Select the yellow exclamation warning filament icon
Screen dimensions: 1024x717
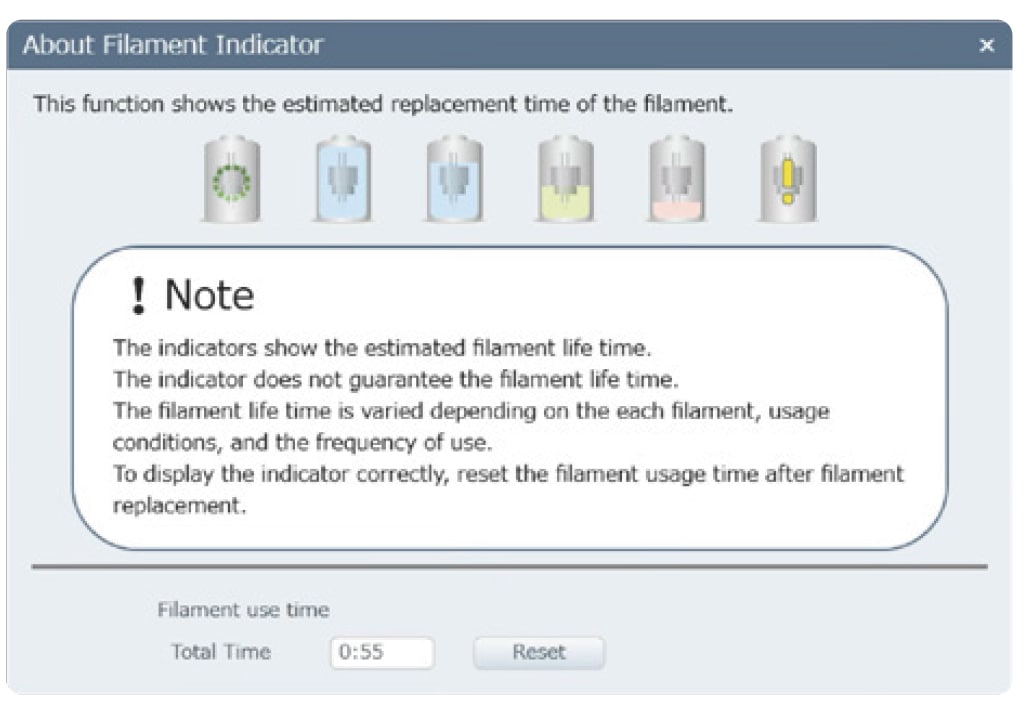click(788, 179)
